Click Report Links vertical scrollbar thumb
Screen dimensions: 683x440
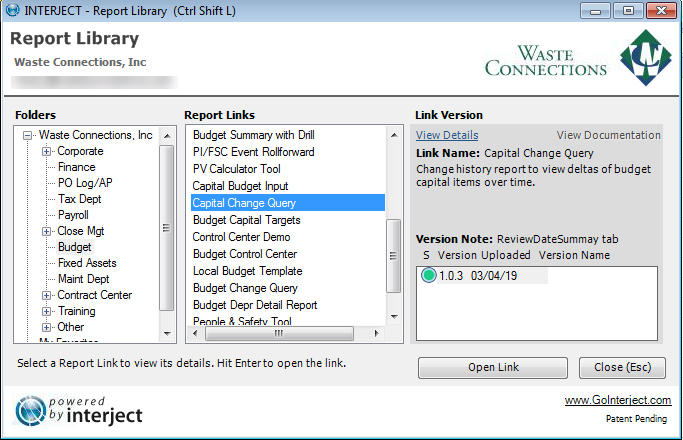tap(393, 256)
